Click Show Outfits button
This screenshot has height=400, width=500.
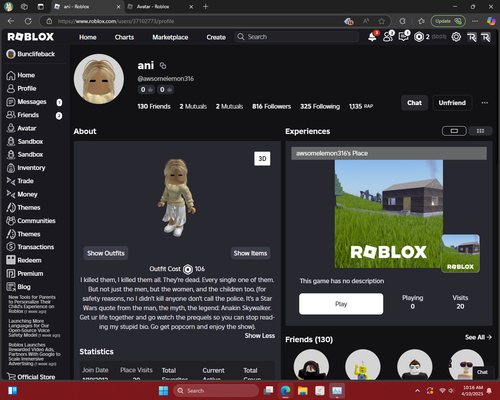pos(106,253)
